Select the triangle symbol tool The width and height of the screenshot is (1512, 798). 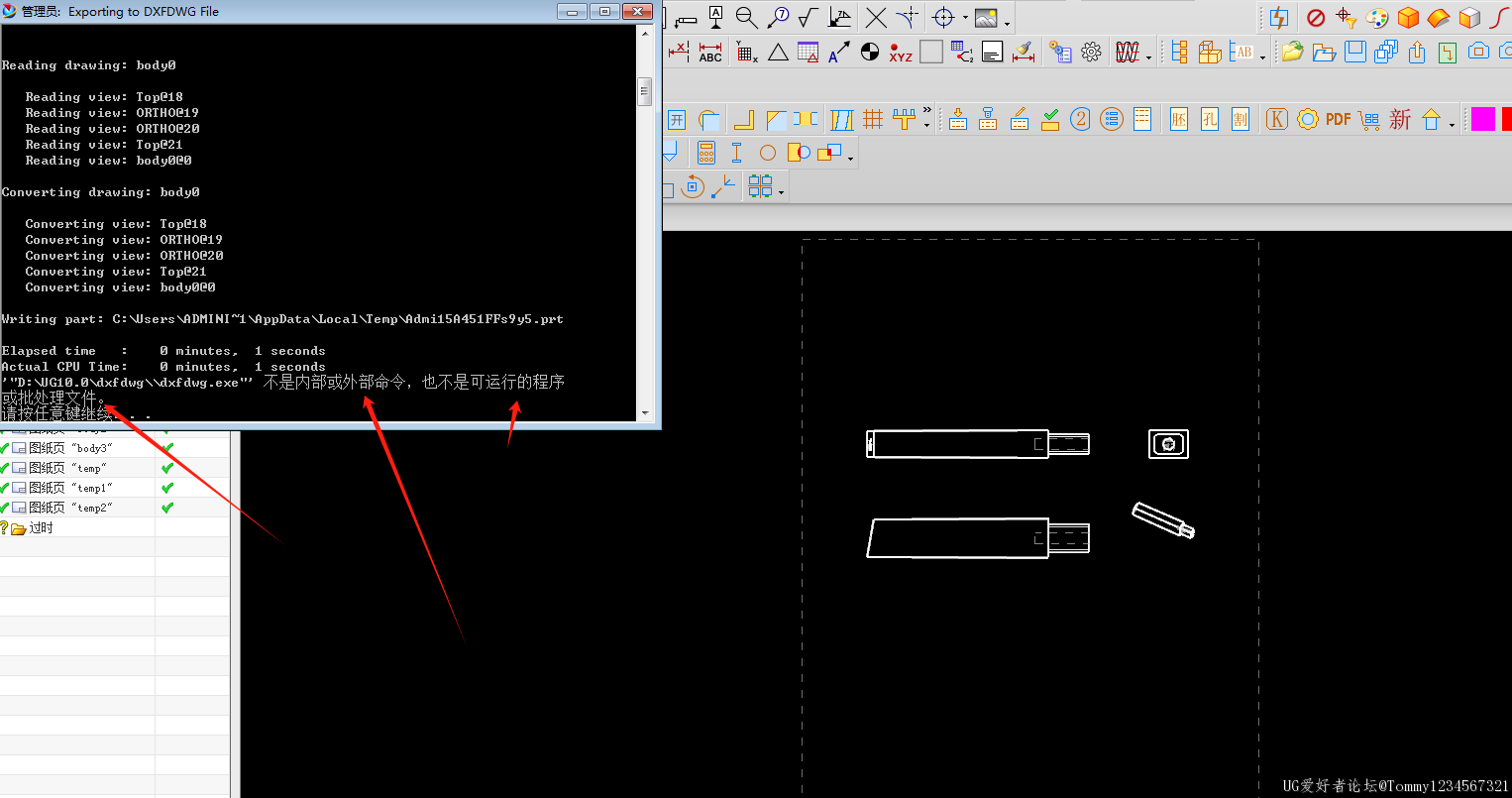(778, 53)
